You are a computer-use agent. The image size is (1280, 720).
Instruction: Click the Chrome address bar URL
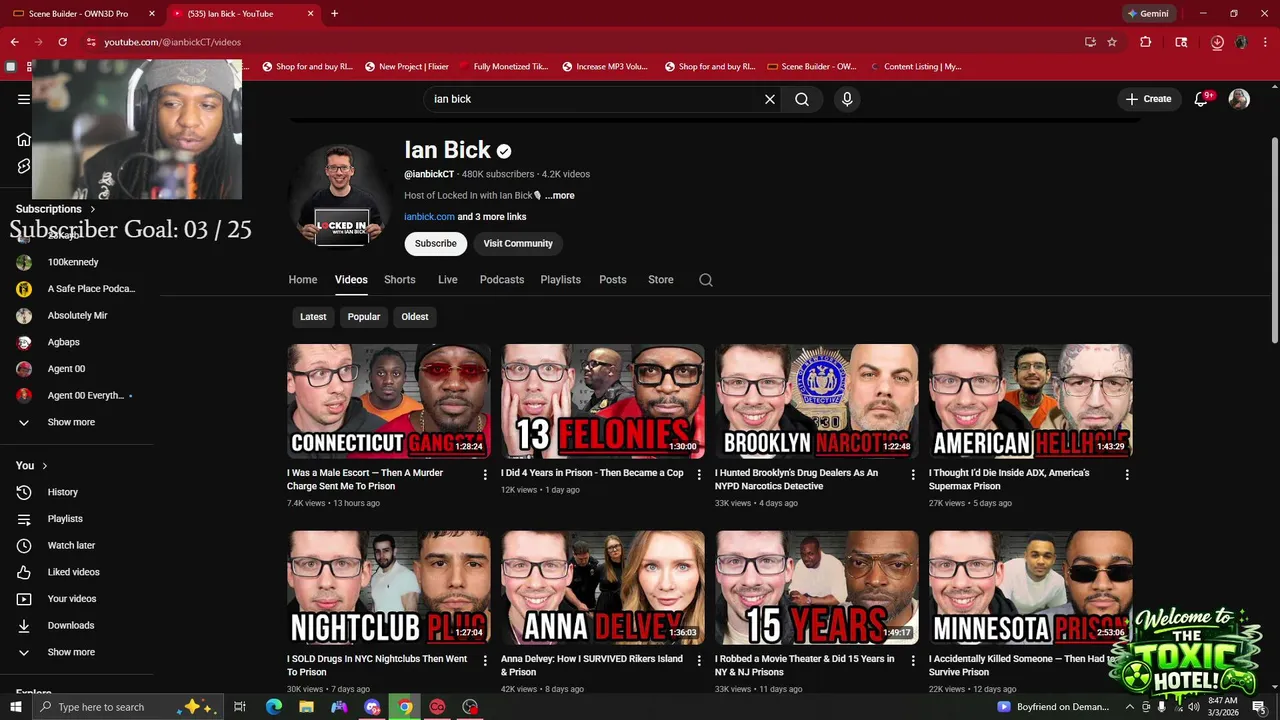click(172, 42)
